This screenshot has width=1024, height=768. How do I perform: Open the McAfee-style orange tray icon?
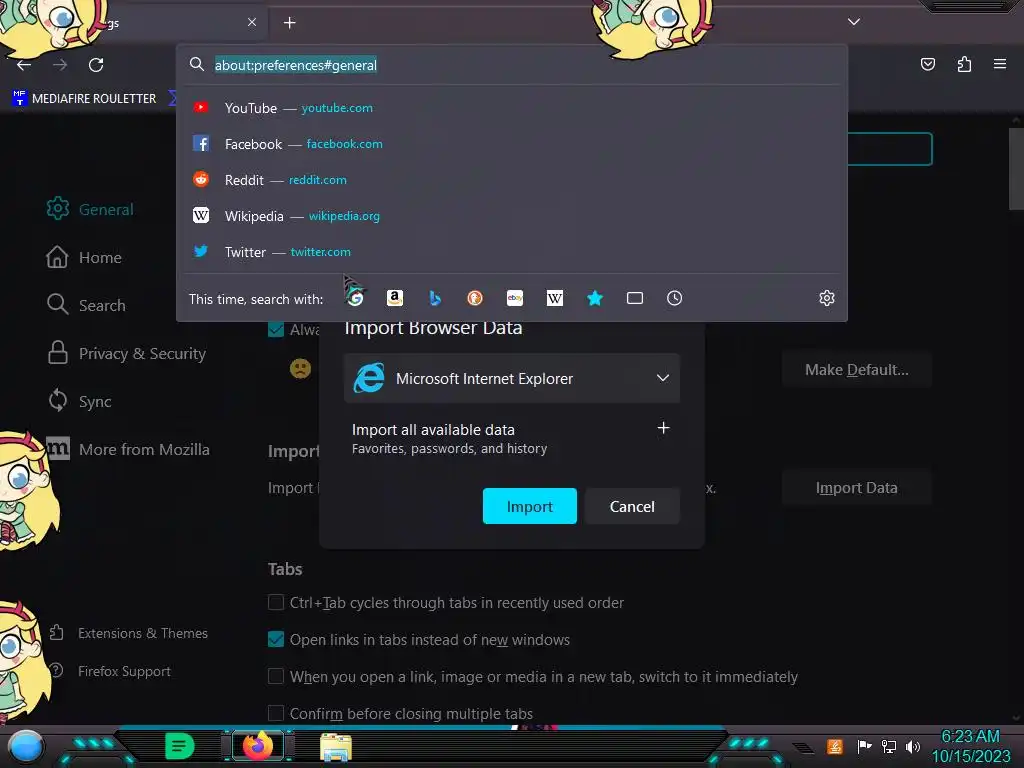(835, 746)
